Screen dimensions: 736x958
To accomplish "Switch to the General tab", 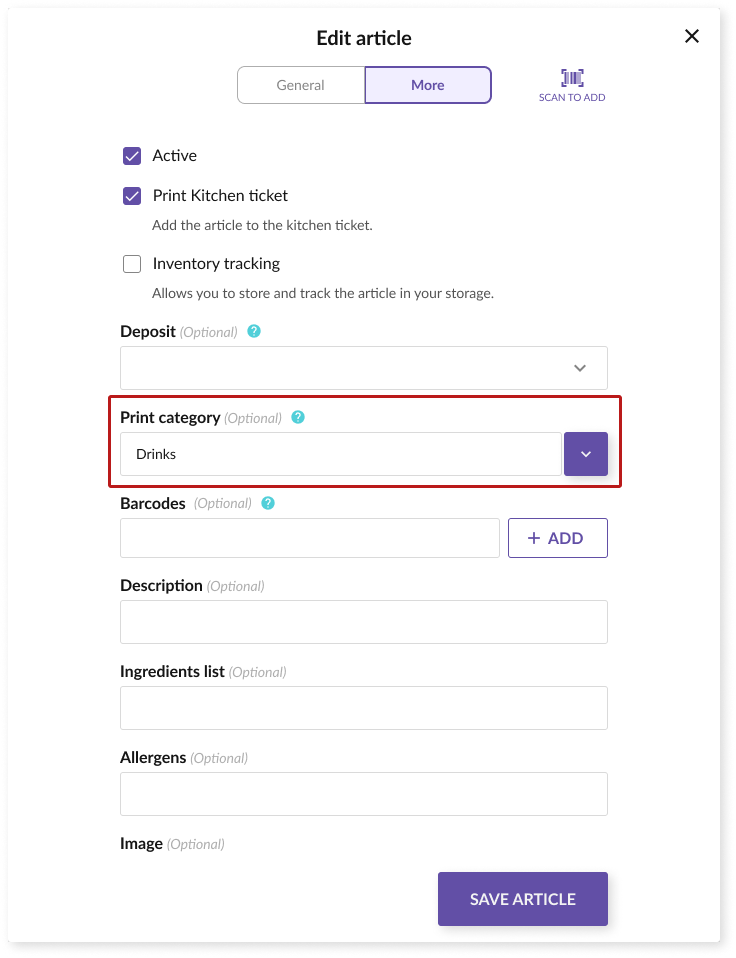I will click(x=301, y=85).
